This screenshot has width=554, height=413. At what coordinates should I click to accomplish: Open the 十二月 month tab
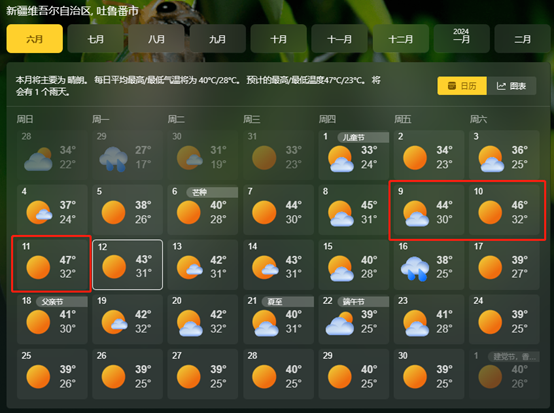click(401, 39)
